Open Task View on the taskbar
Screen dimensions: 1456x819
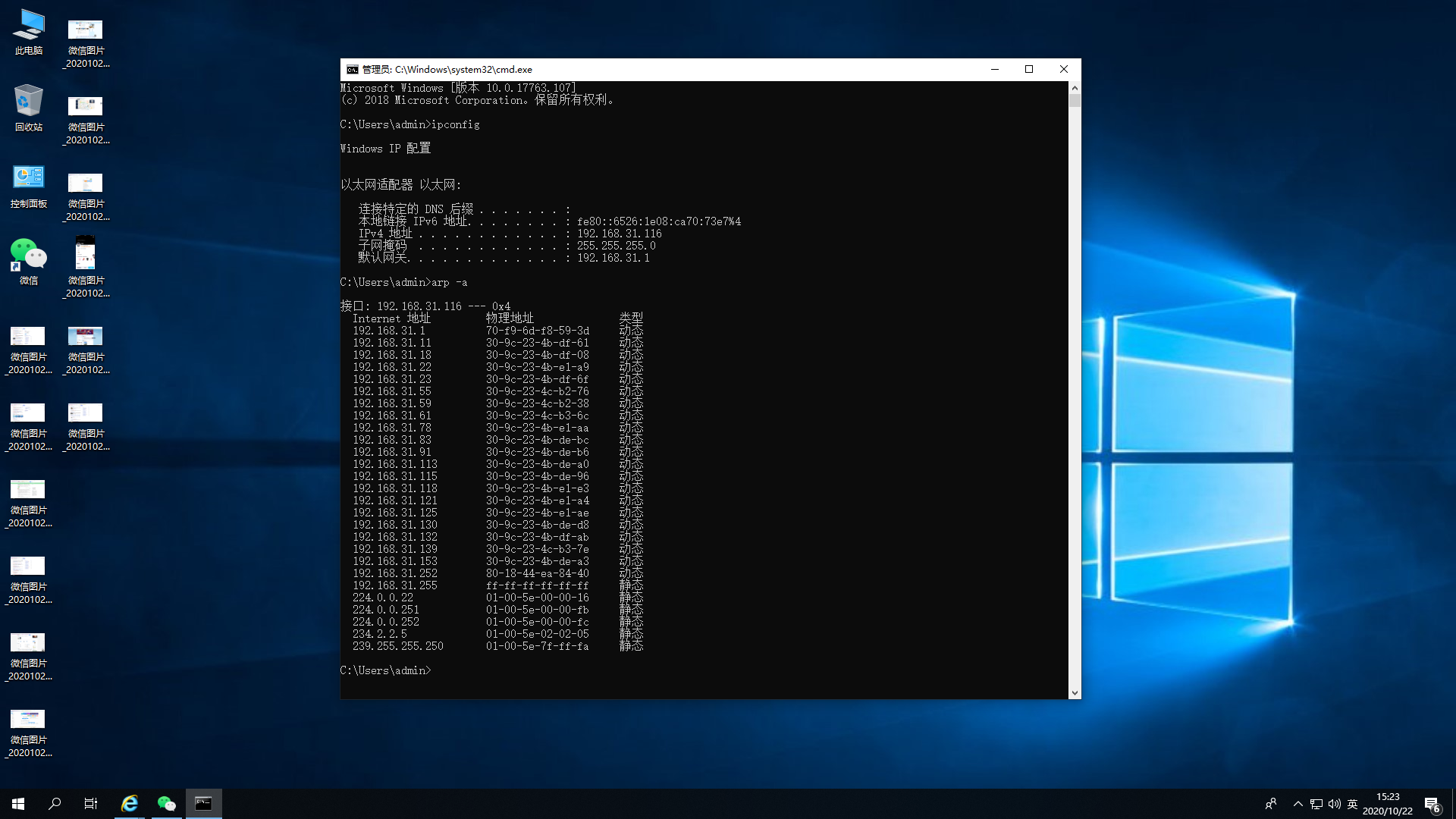click(x=91, y=804)
